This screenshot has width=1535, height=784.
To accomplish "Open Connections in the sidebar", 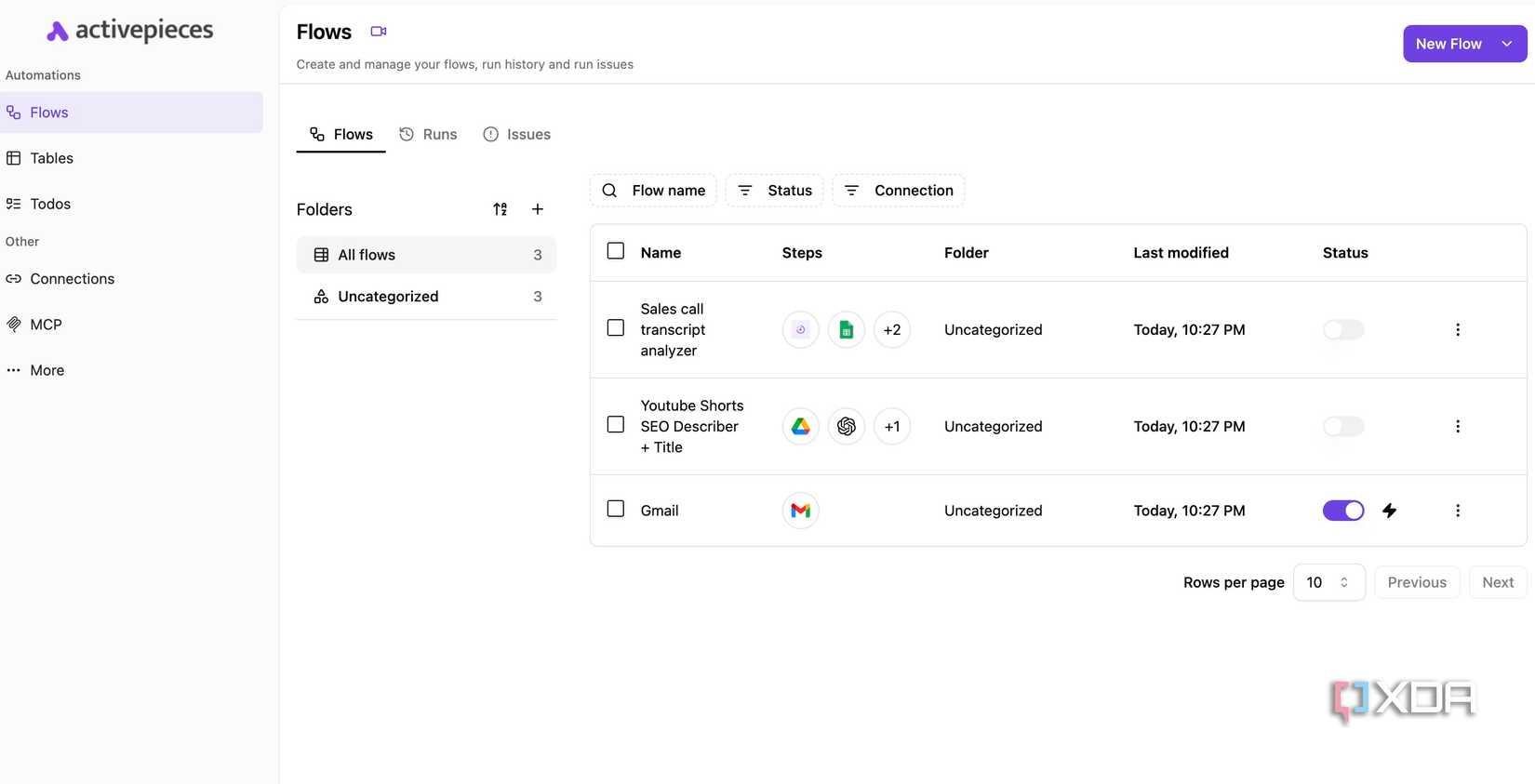I will pyautogui.click(x=131, y=279).
